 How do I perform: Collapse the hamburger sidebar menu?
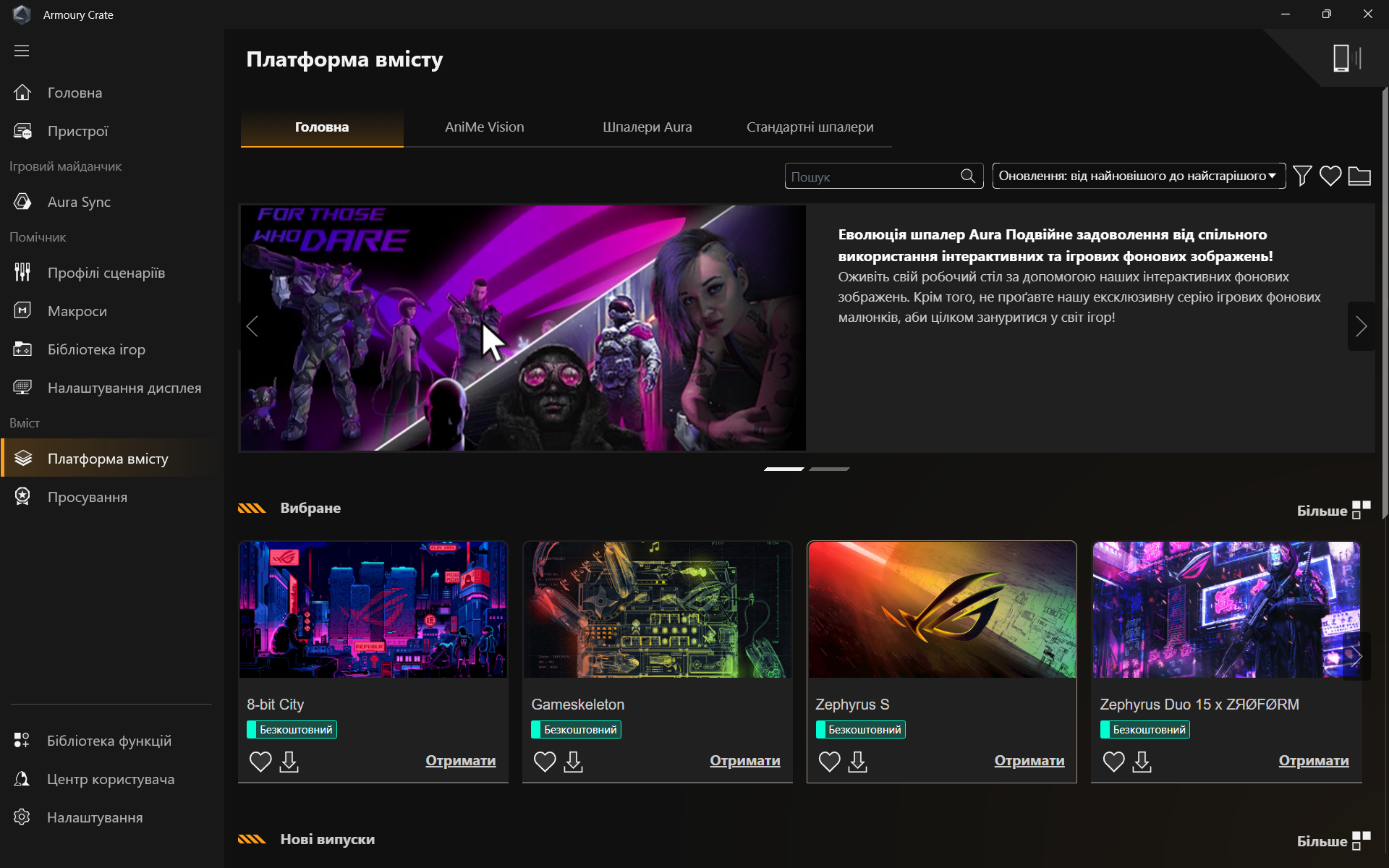coord(22,51)
